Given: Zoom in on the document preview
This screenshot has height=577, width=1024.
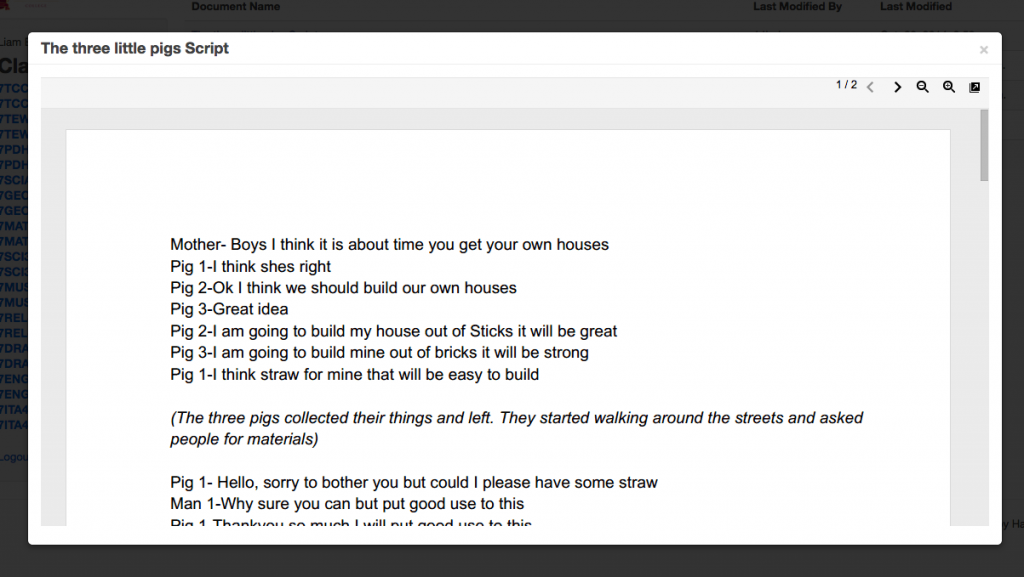Looking at the screenshot, I should pos(949,87).
